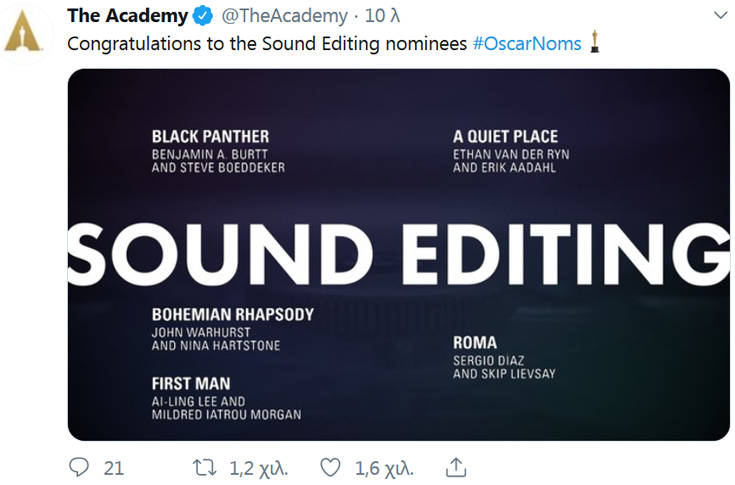Screen dimensions: 735x485
Task: Click the tweet timestamp 10 λ
Action: (382, 16)
